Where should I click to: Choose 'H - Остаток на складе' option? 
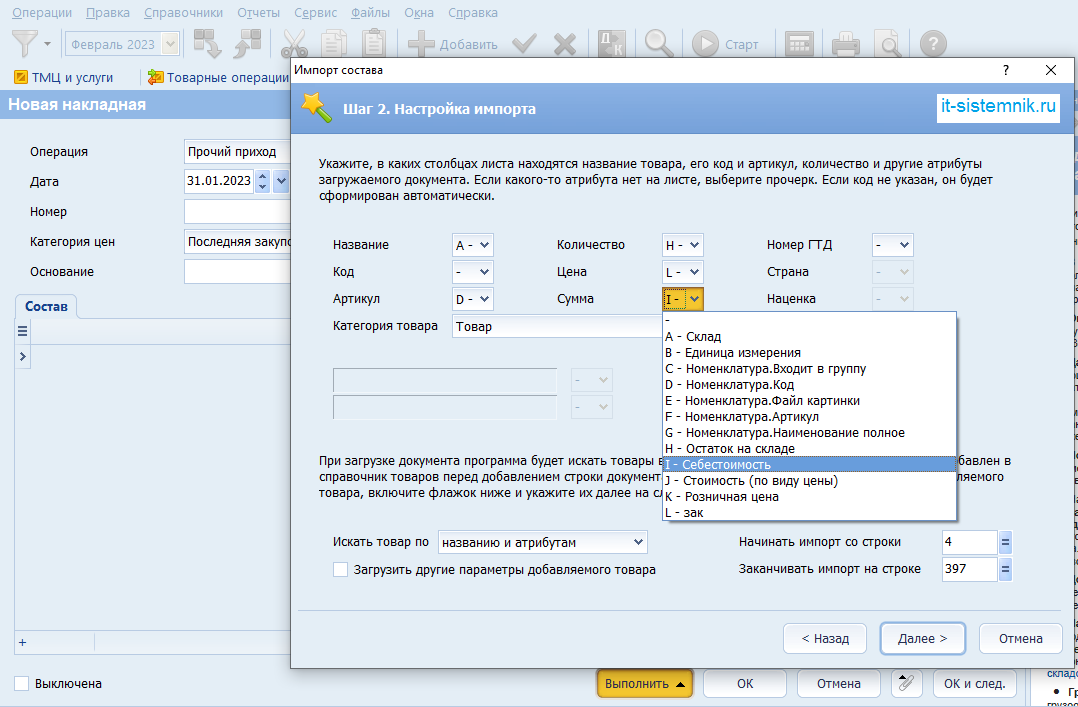(x=809, y=448)
